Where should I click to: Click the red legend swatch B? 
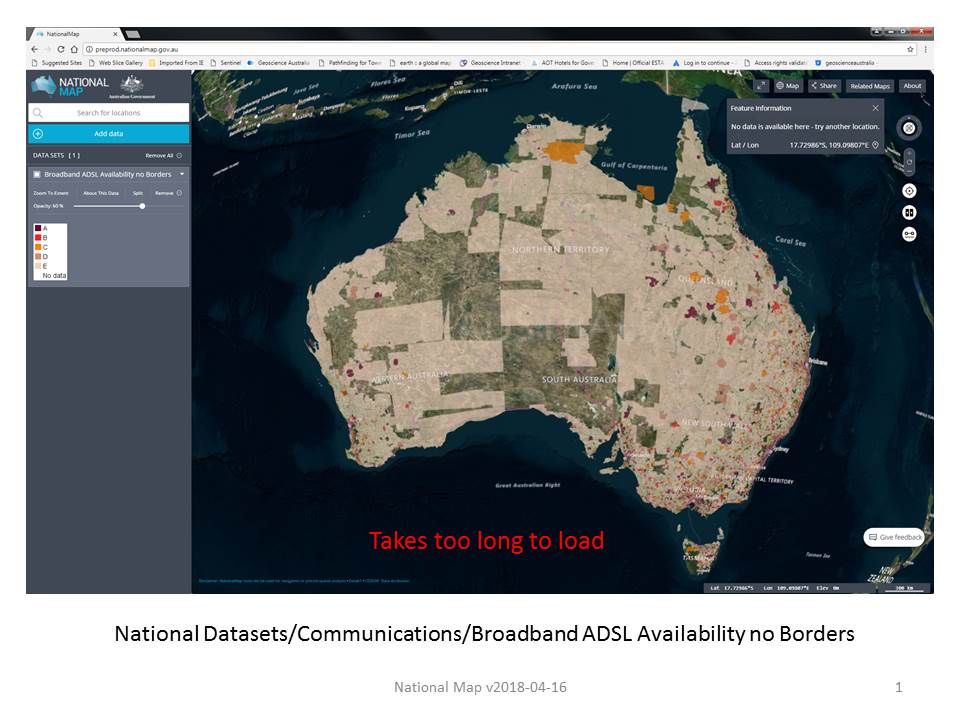pyautogui.click(x=38, y=238)
